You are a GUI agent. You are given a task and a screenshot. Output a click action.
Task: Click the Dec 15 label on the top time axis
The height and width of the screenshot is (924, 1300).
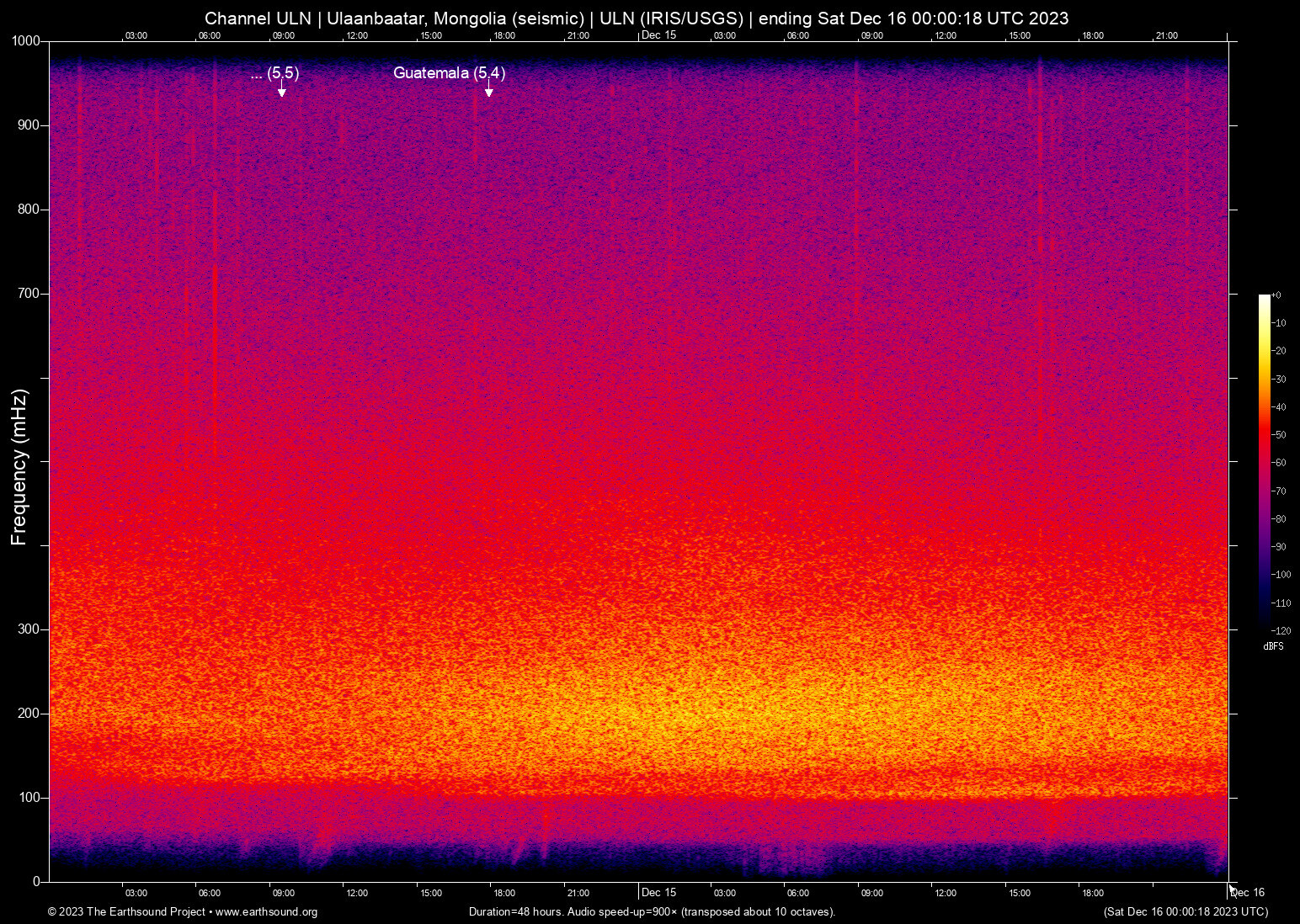(x=658, y=35)
